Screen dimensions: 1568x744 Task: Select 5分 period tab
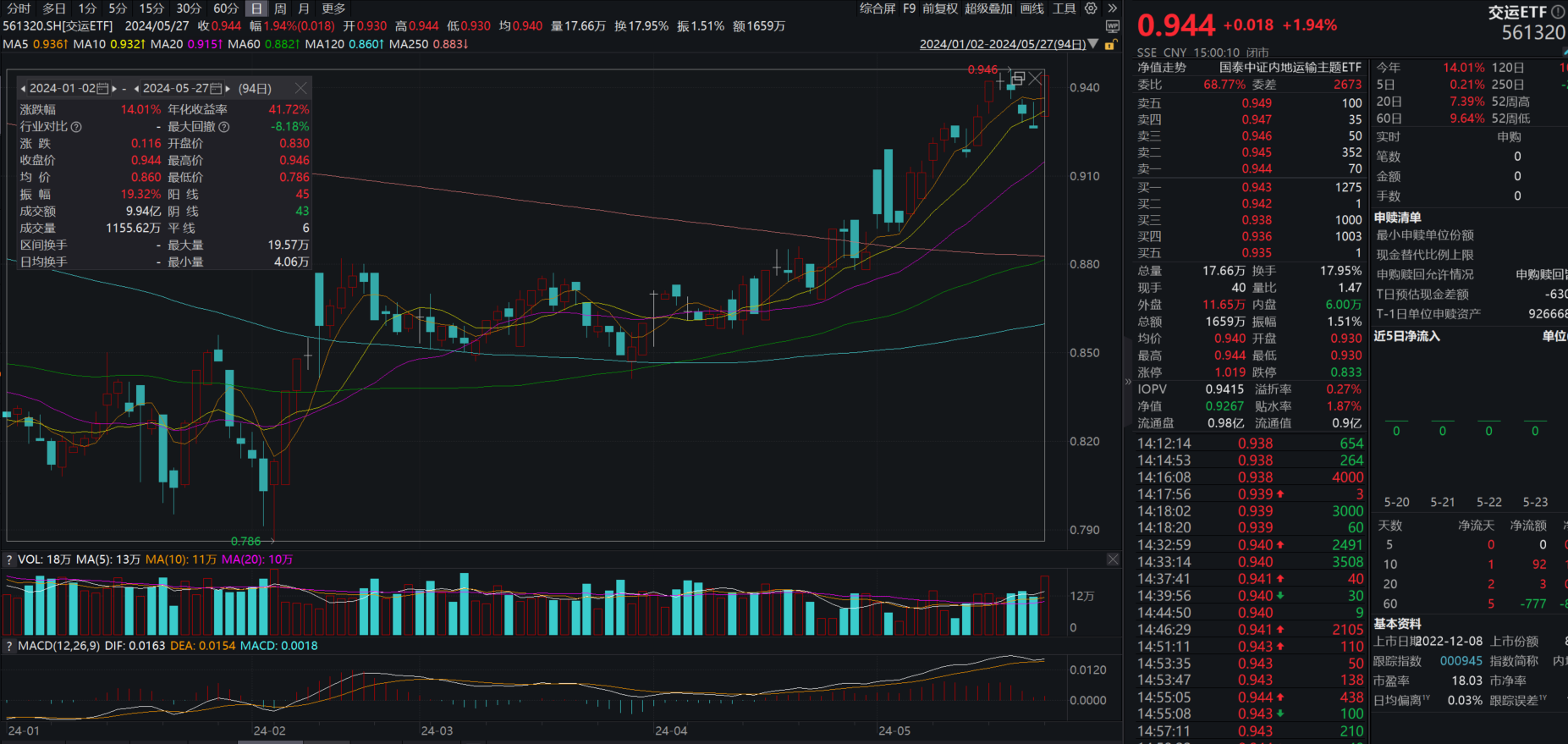point(118,8)
